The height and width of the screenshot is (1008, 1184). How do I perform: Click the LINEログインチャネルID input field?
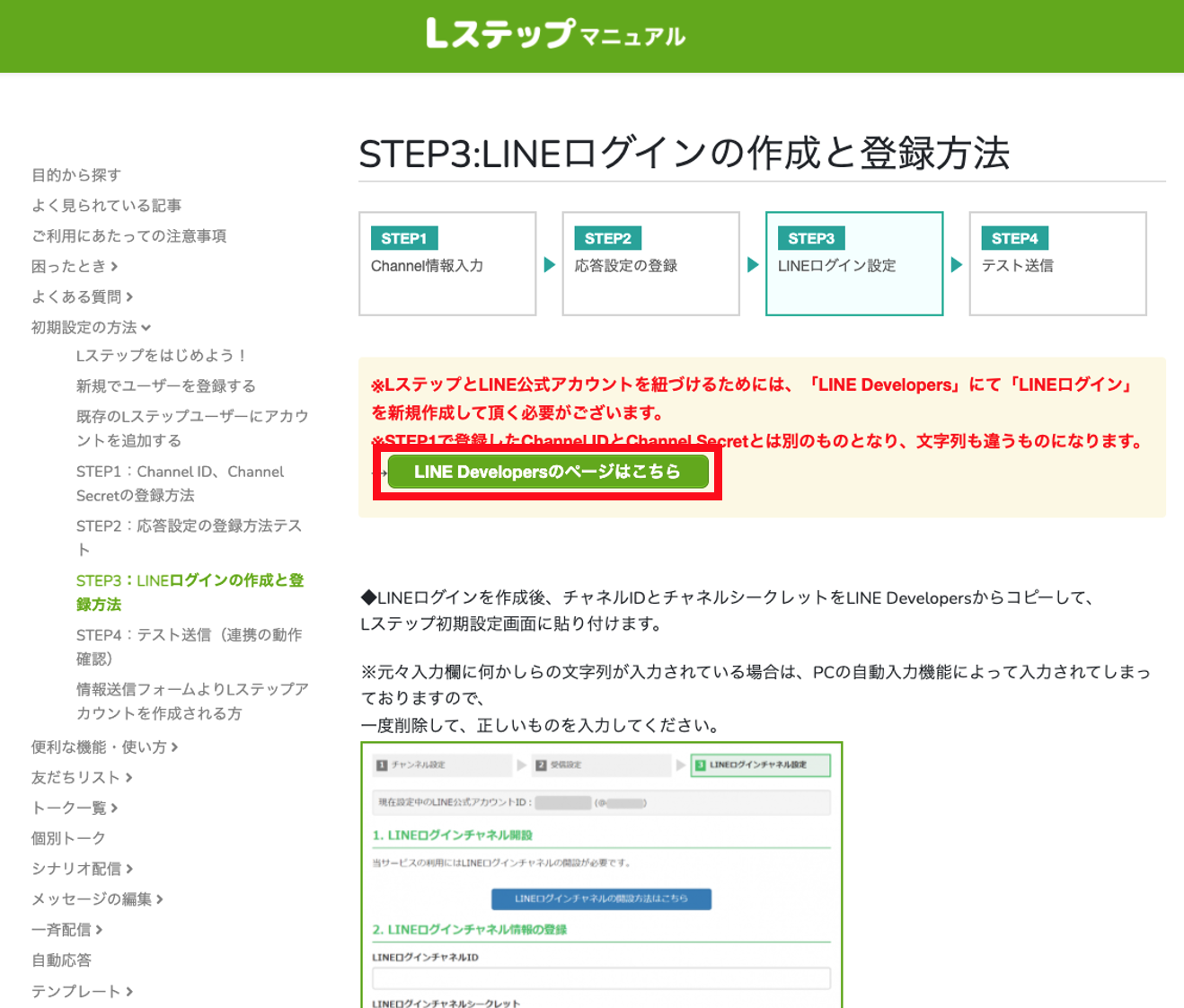601,978
